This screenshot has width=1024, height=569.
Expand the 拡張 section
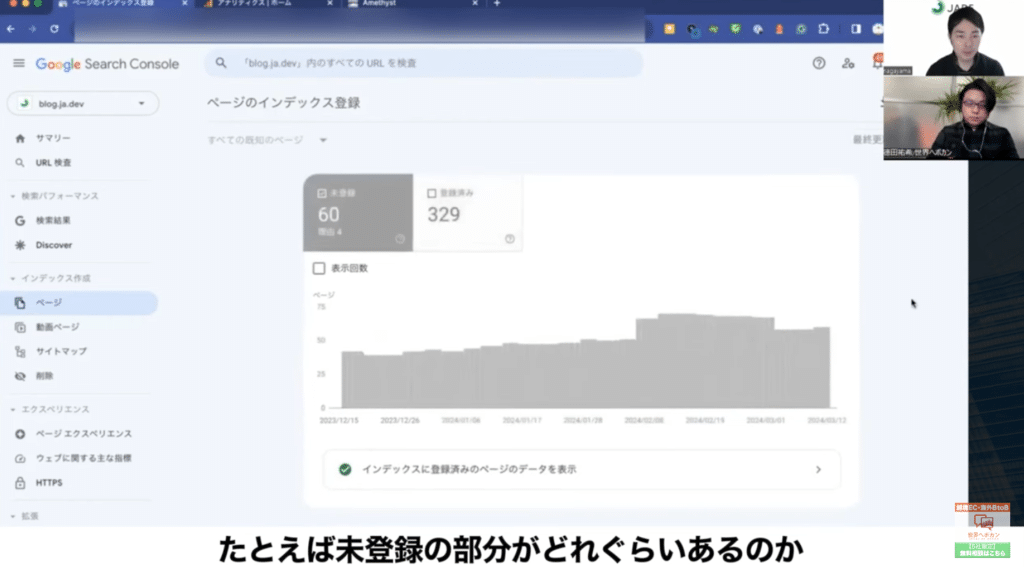click(25, 516)
